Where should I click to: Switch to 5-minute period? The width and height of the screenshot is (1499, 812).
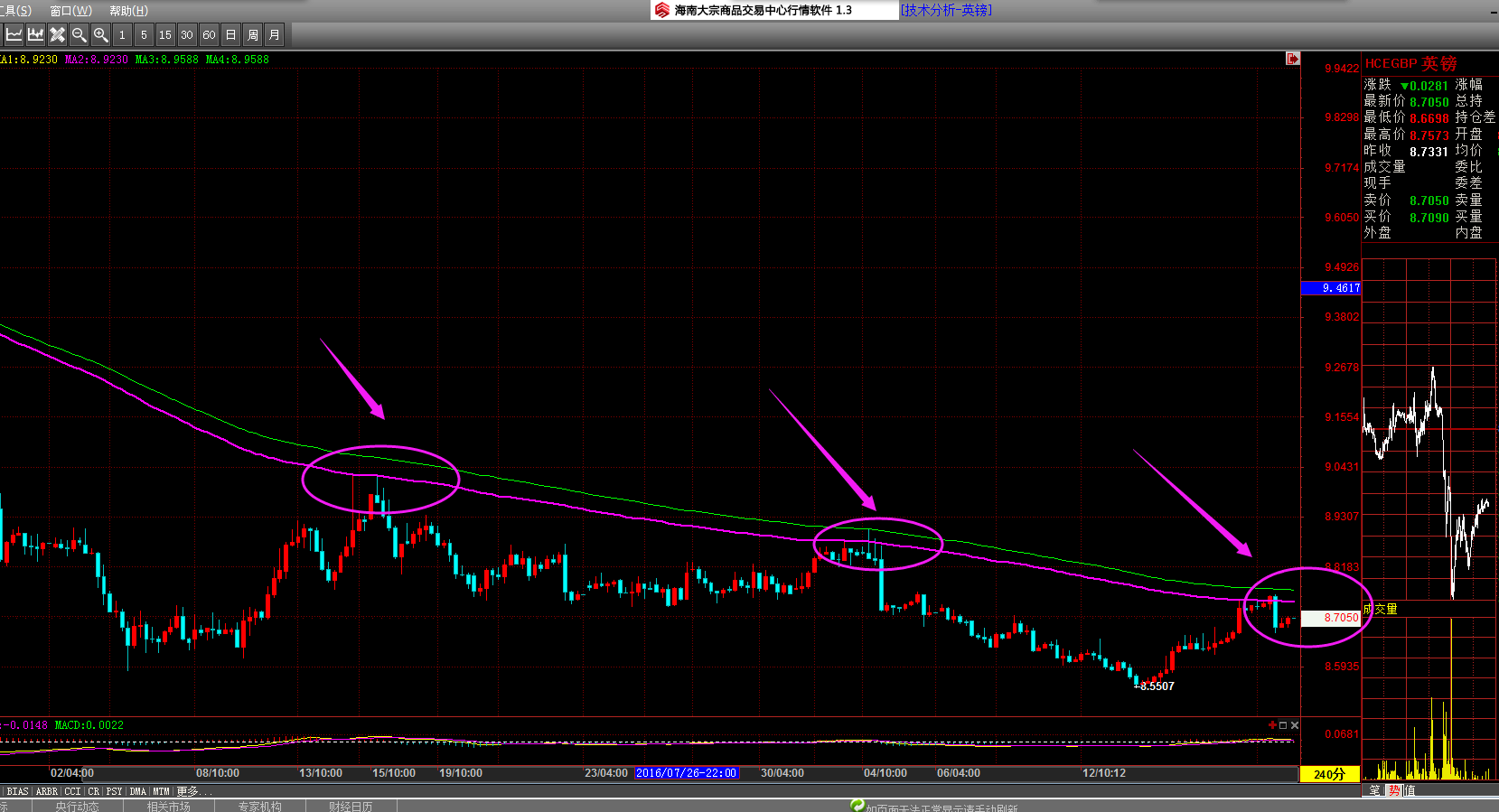point(144,35)
